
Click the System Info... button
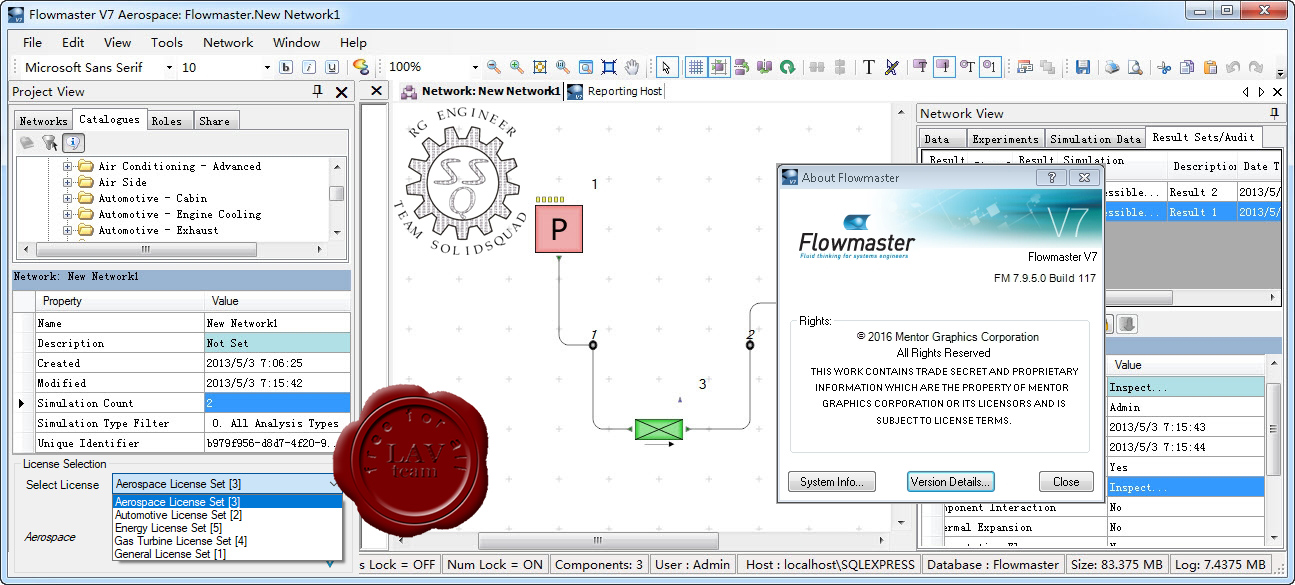coord(832,482)
